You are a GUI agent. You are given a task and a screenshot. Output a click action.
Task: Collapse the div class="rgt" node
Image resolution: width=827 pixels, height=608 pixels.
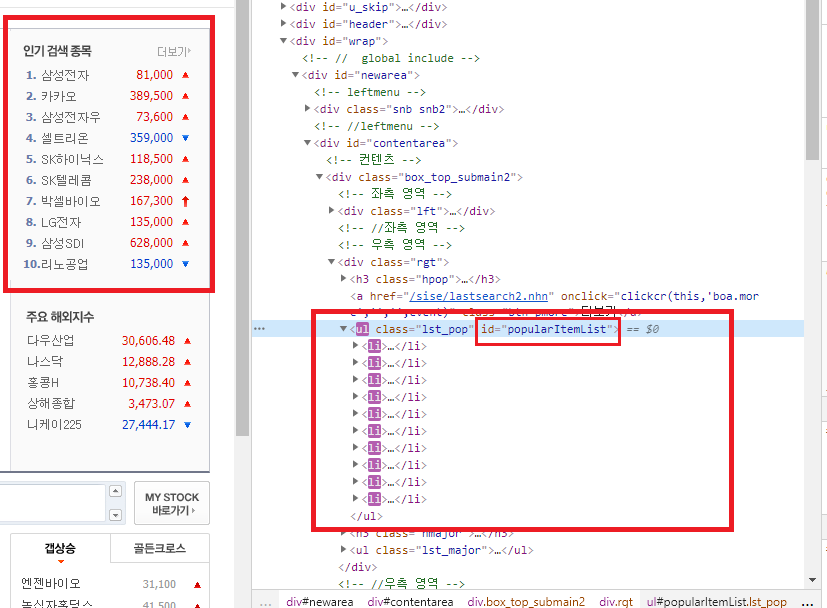331,262
